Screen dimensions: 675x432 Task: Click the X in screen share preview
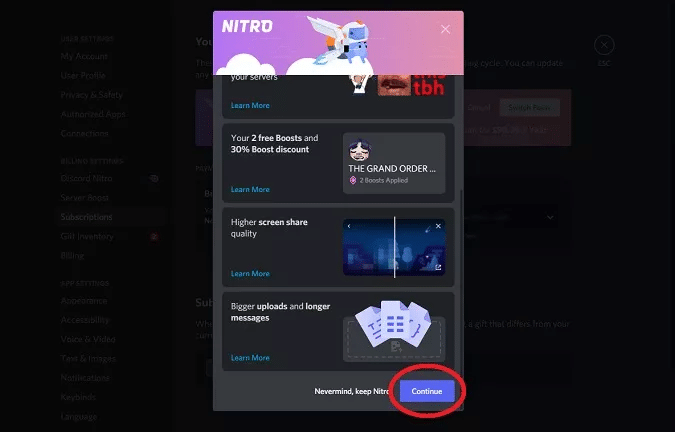(438, 226)
